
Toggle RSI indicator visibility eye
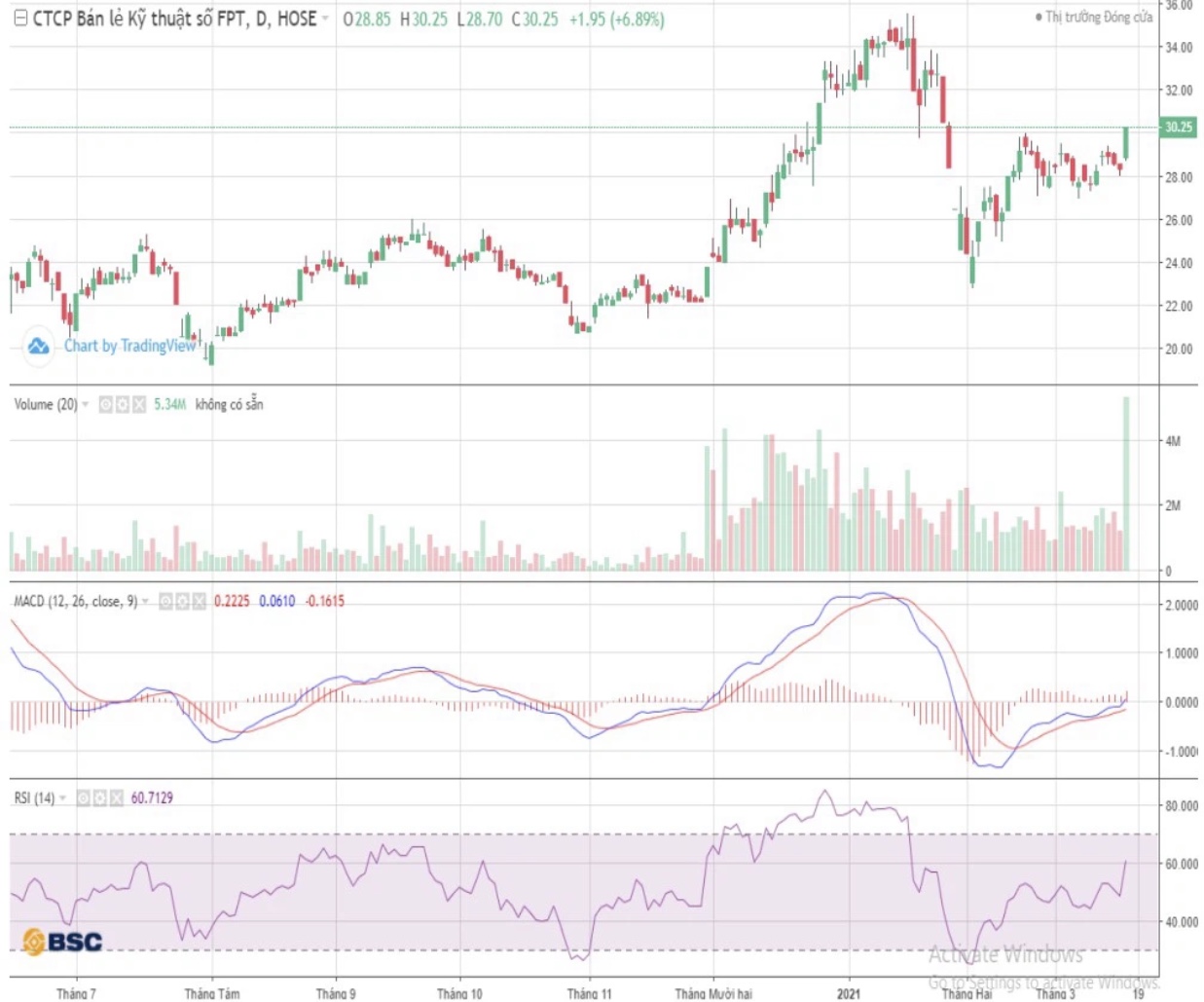(x=84, y=798)
